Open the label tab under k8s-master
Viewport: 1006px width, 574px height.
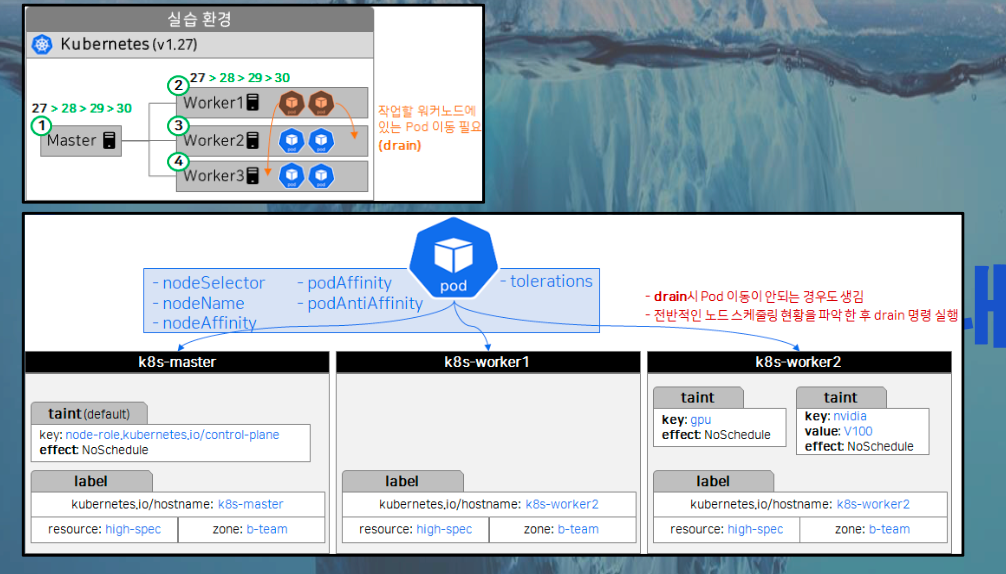tap(91, 481)
